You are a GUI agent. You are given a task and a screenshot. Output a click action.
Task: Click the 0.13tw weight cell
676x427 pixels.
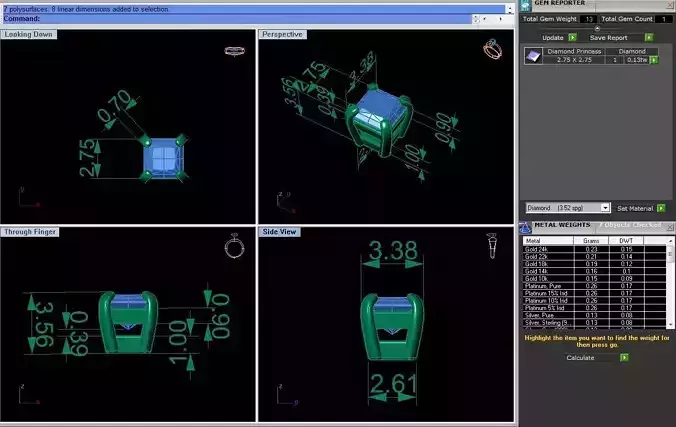pos(637,60)
